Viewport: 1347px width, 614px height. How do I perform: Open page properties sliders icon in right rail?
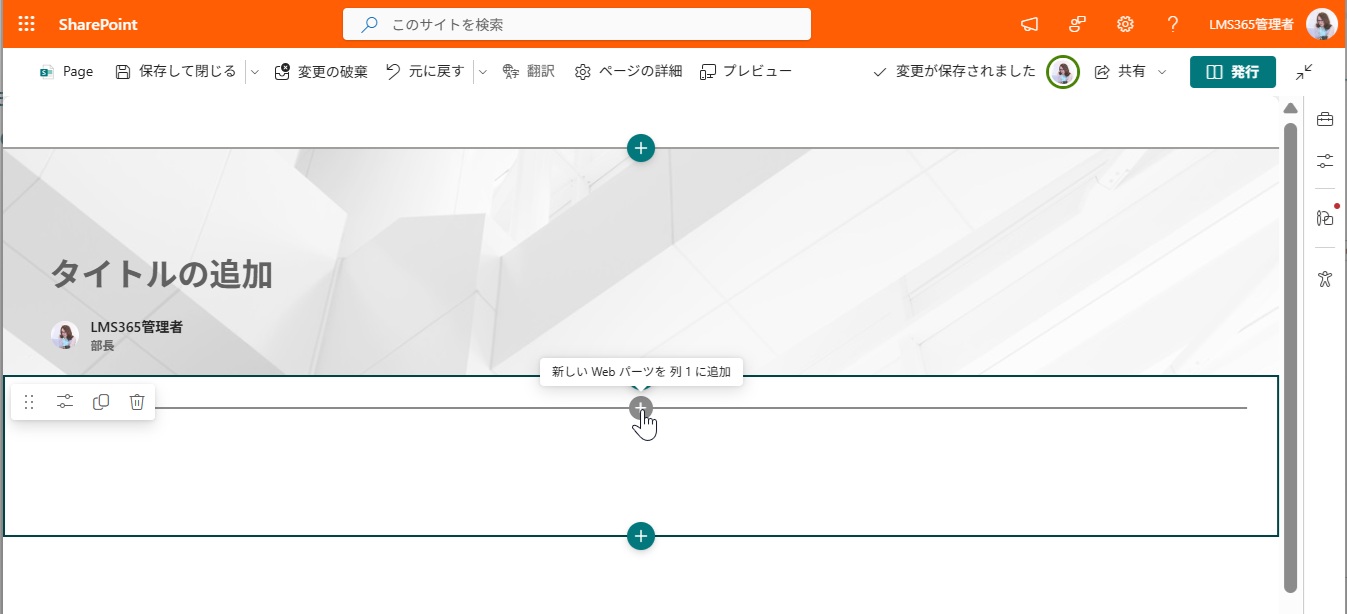(x=1325, y=161)
